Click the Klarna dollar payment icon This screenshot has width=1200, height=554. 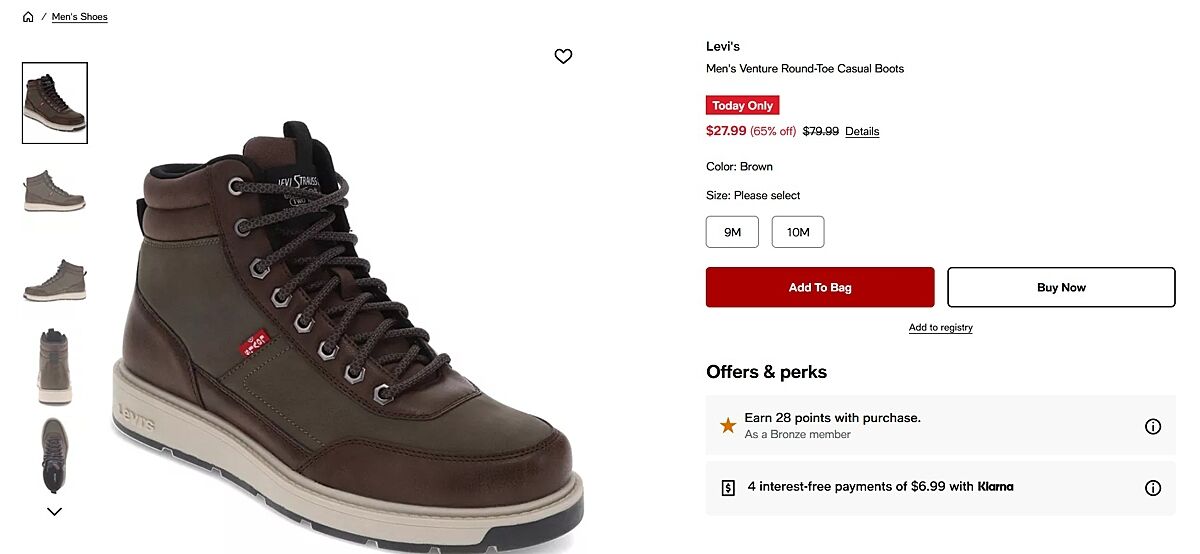point(728,488)
